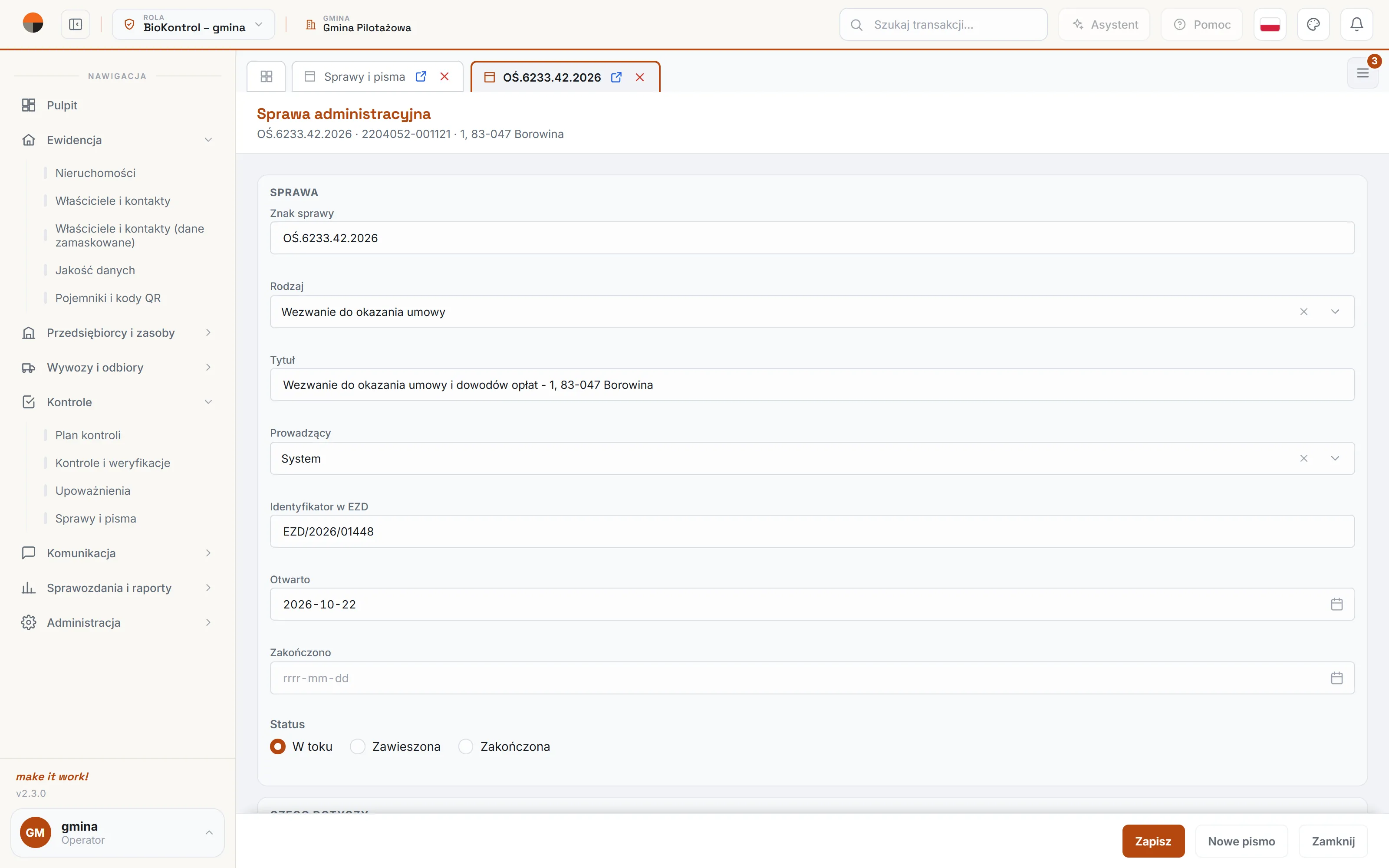Image resolution: width=1389 pixels, height=868 pixels.
Task: Open calendar picker for Zakończono date
Action: [x=1337, y=678]
